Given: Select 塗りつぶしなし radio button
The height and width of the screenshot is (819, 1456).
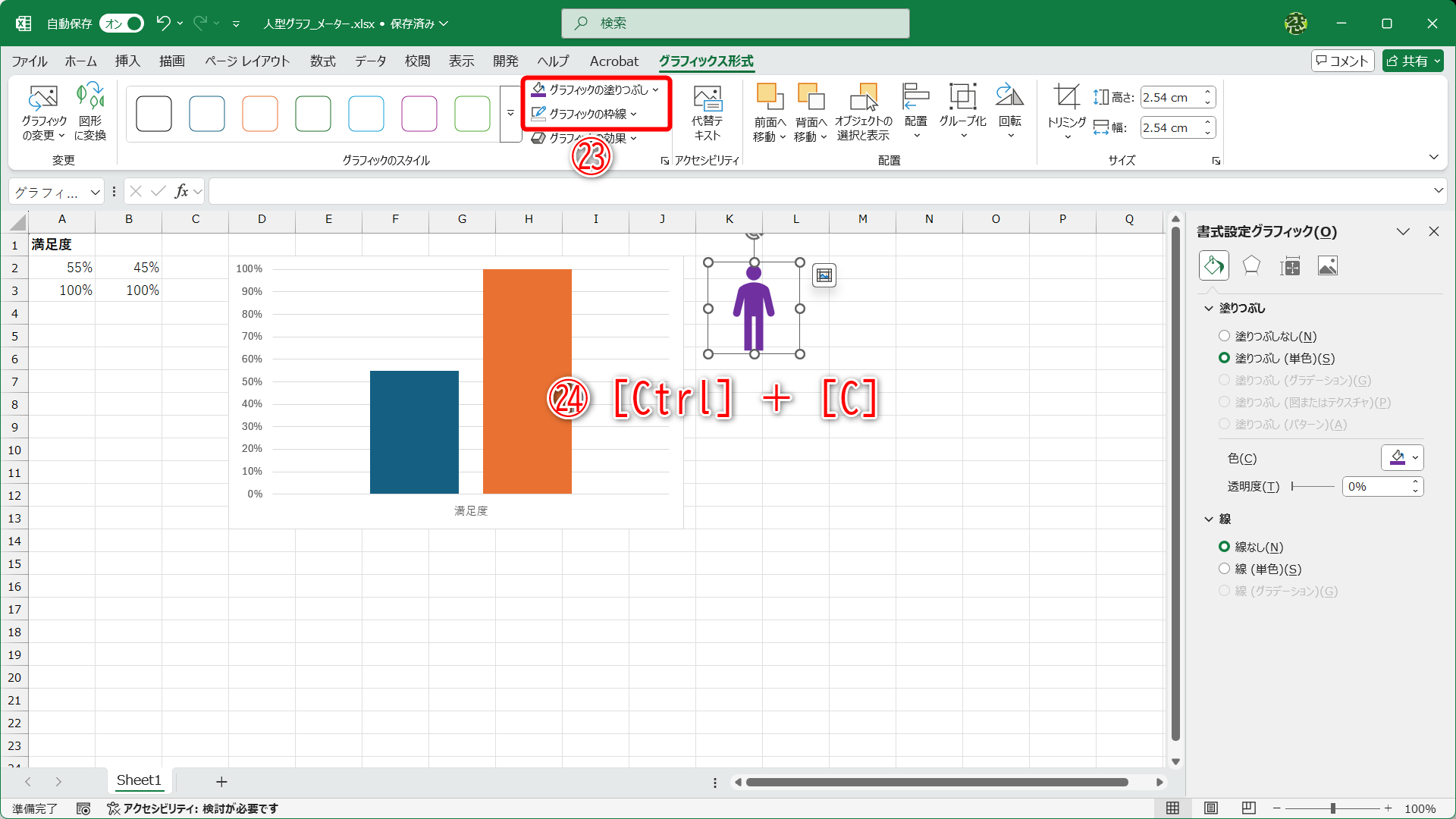Looking at the screenshot, I should (x=1224, y=336).
